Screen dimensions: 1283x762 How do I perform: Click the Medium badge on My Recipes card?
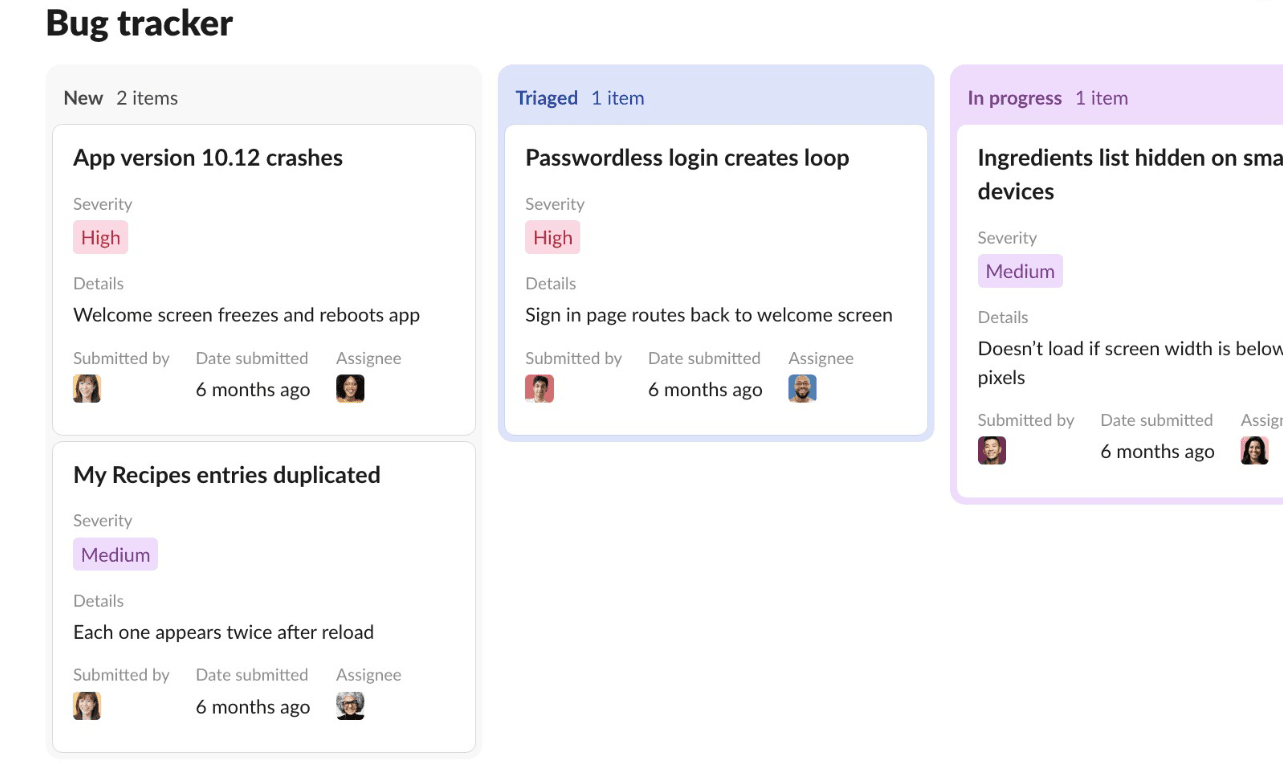click(115, 554)
